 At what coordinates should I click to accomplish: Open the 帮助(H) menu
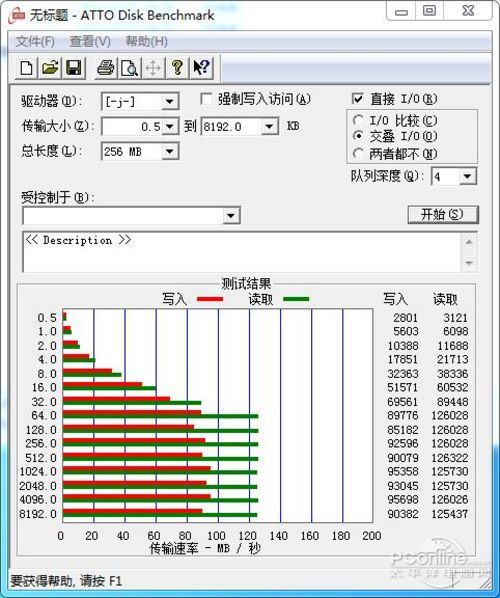(x=146, y=42)
